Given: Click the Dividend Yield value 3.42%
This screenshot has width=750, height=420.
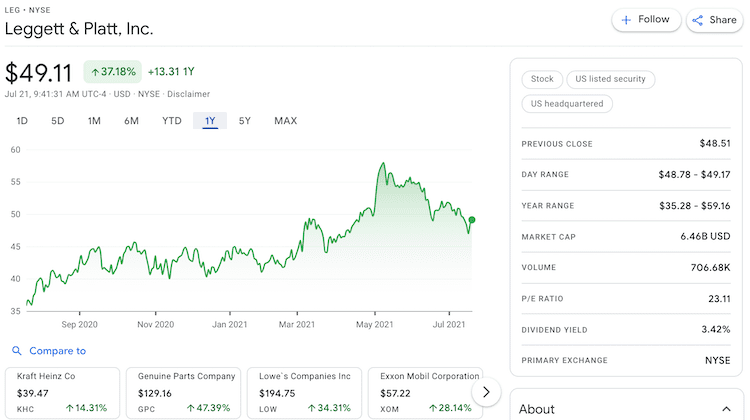Looking at the screenshot, I should [x=716, y=330].
